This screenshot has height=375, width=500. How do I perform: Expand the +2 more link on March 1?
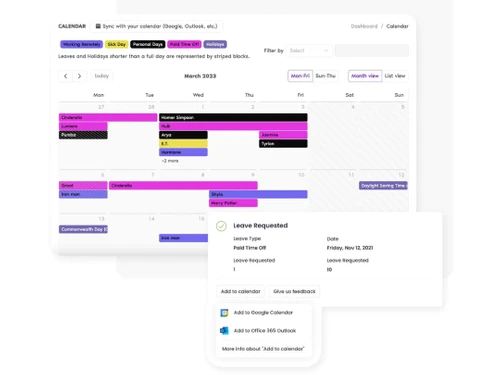[x=170, y=161]
